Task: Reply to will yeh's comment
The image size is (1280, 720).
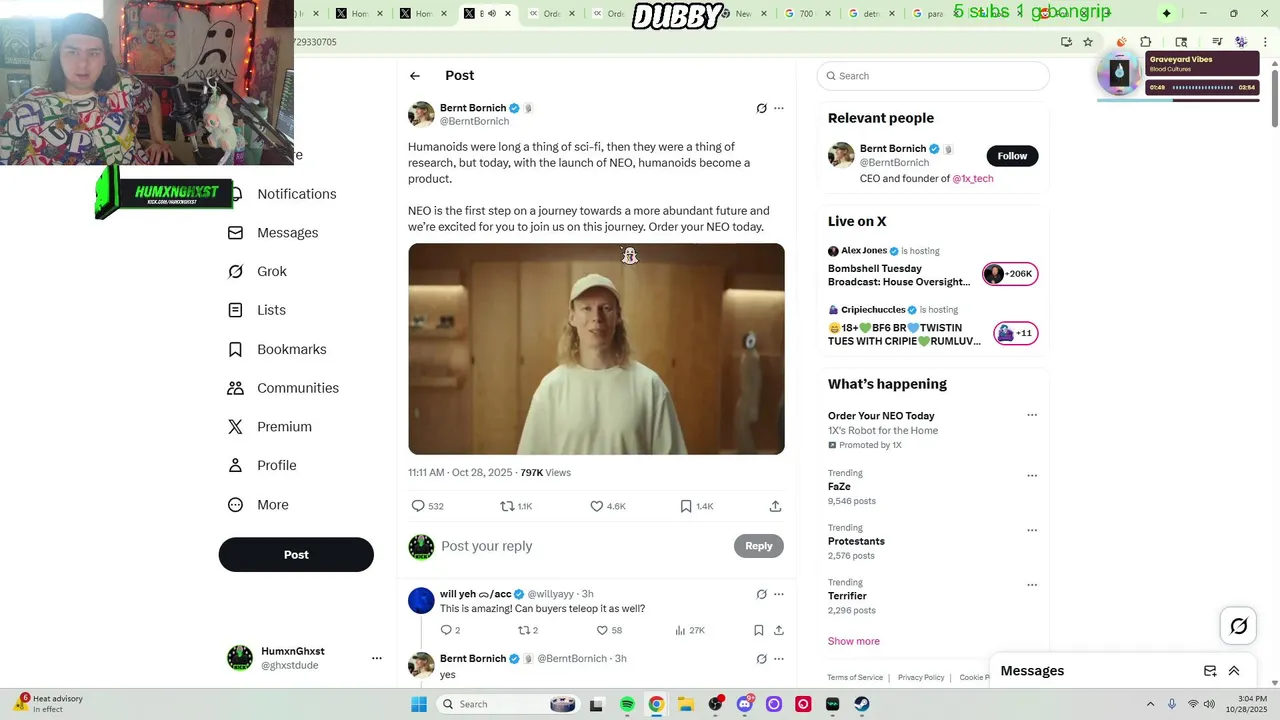Action: click(x=447, y=630)
